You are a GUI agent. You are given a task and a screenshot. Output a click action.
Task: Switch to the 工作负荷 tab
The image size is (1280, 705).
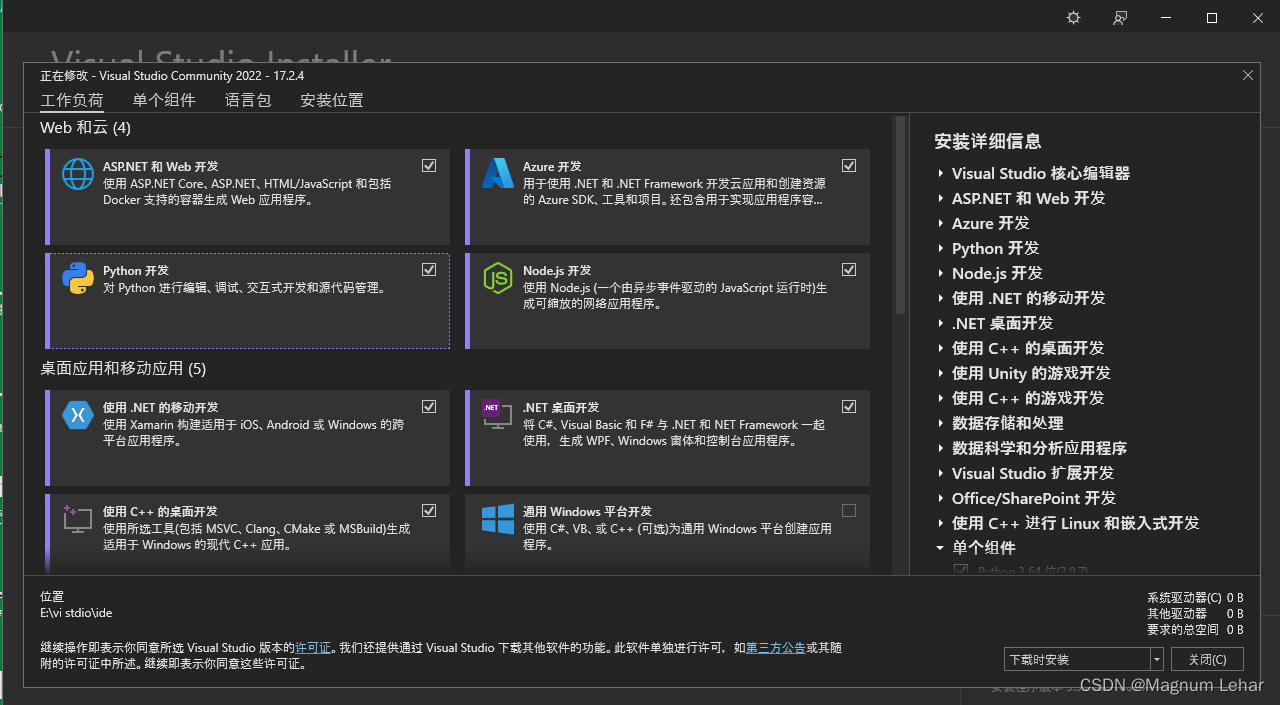point(72,100)
